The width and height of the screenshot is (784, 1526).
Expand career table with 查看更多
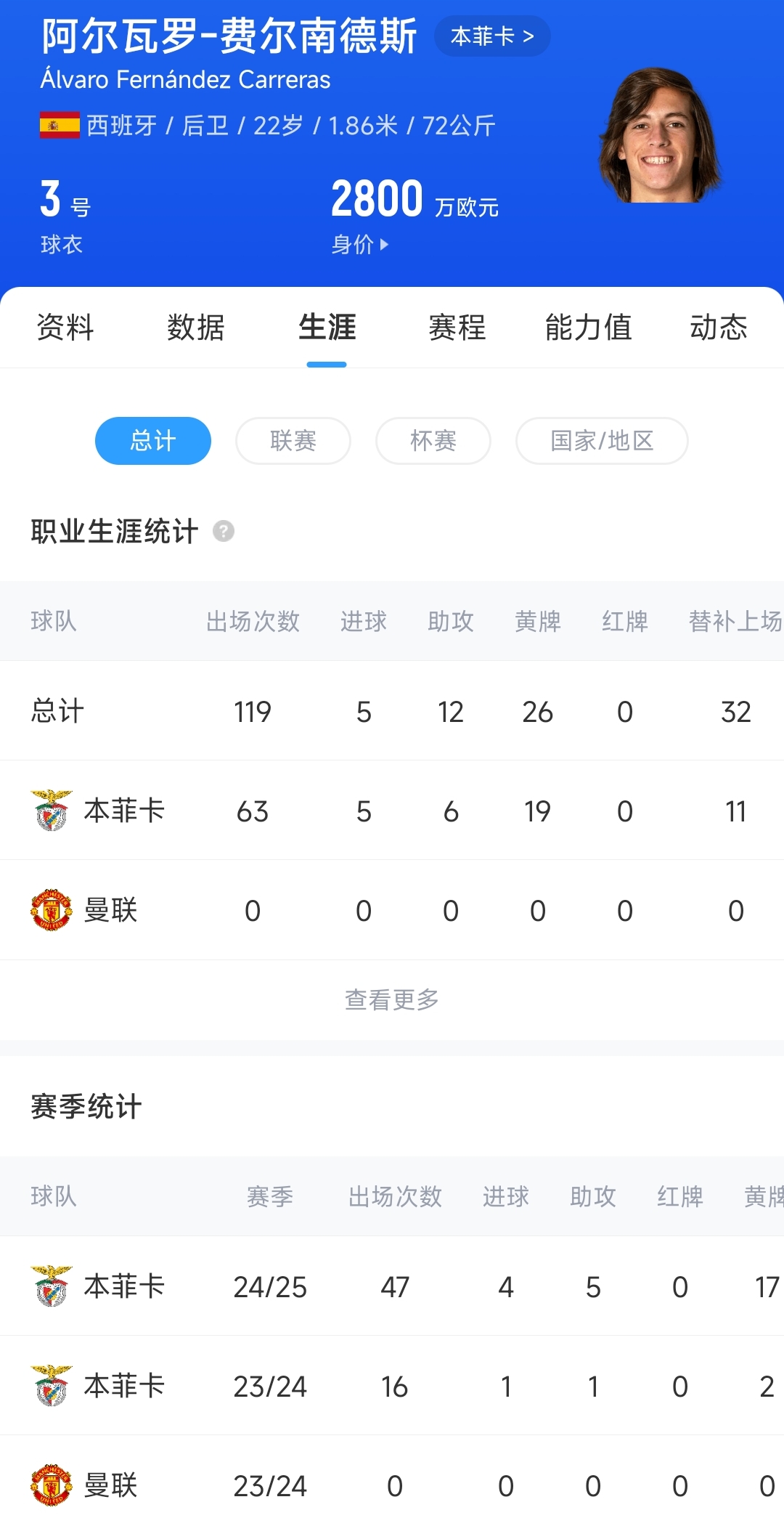392,1000
